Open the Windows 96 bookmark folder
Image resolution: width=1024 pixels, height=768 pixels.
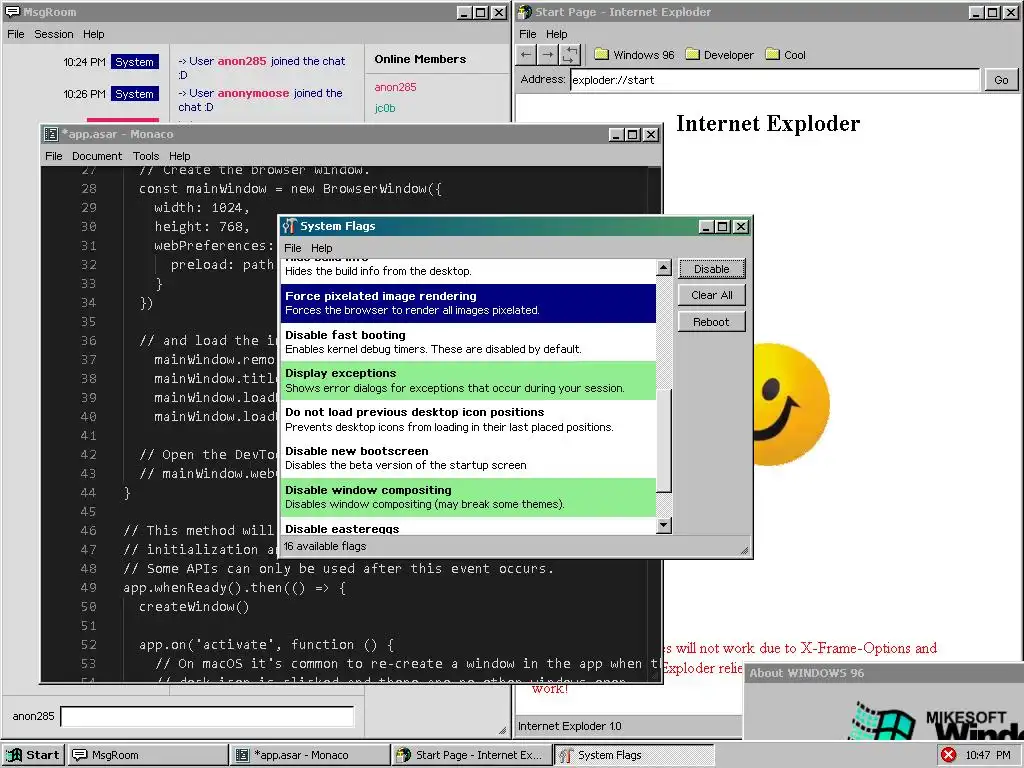tap(634, 55)
